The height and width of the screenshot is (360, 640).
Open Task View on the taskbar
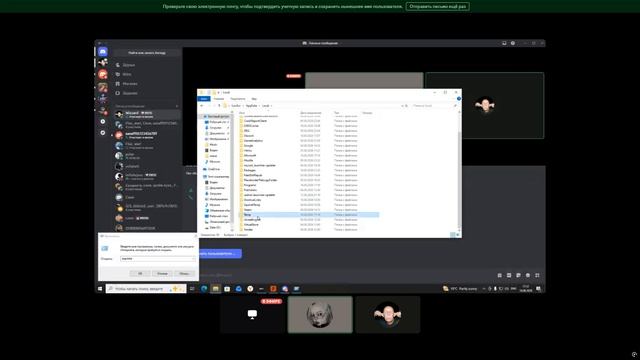coord(192,289)
